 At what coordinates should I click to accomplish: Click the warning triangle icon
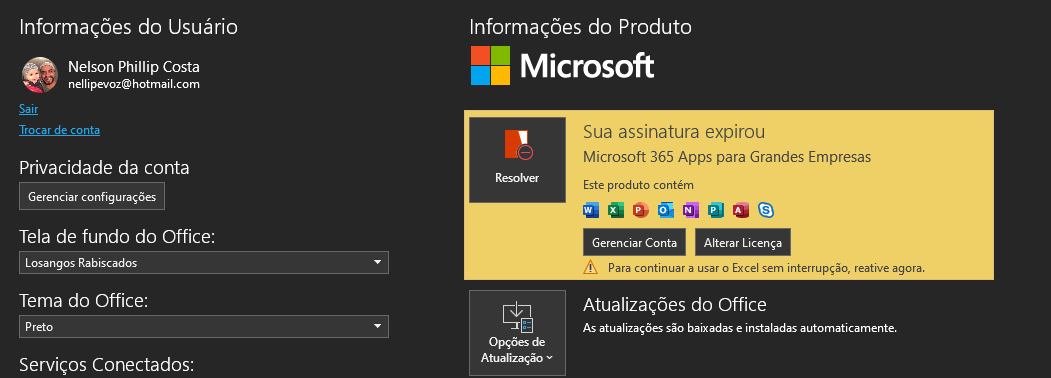[591, 267]
